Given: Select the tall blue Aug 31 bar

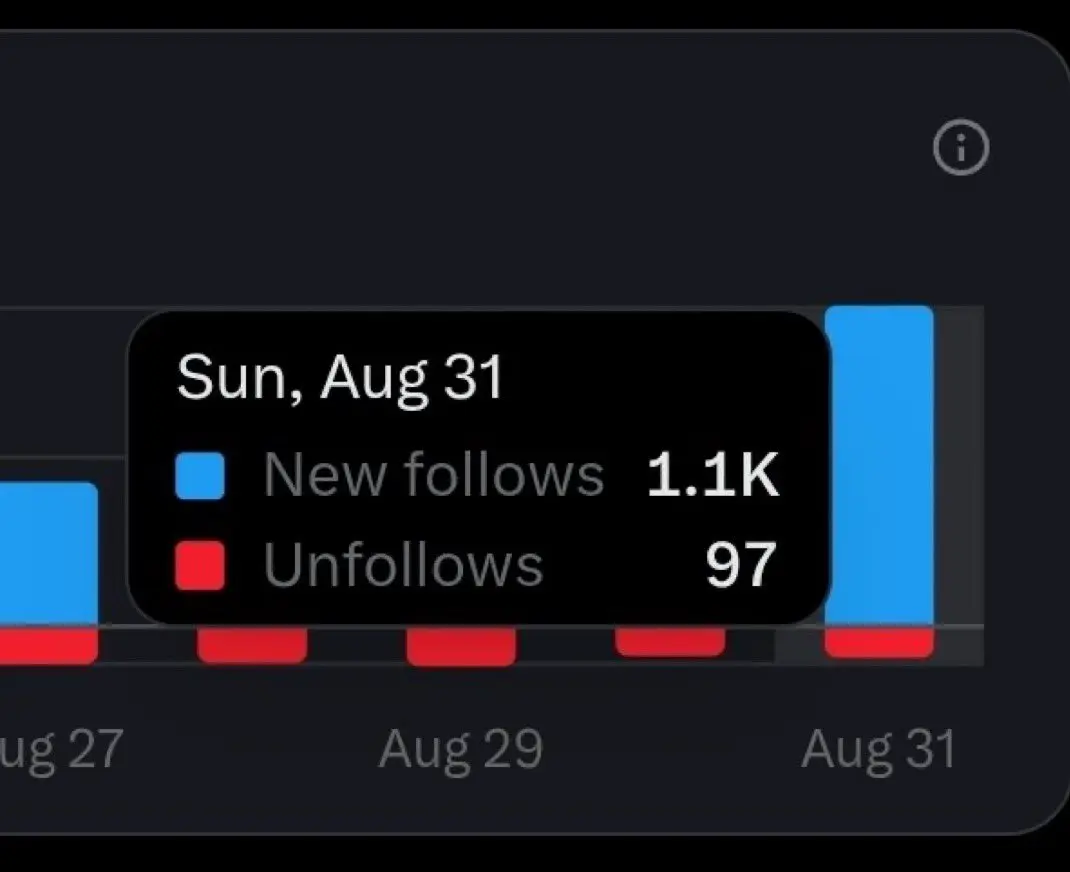Looking at the screenshot, I should [879, 465].
